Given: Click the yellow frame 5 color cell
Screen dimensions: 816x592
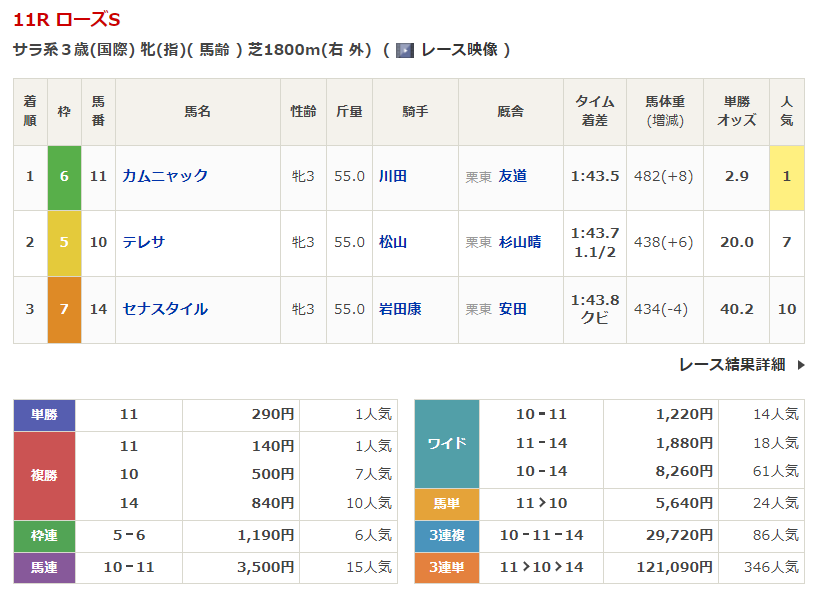Looking at the screenshot, I should tap(65, 243).
